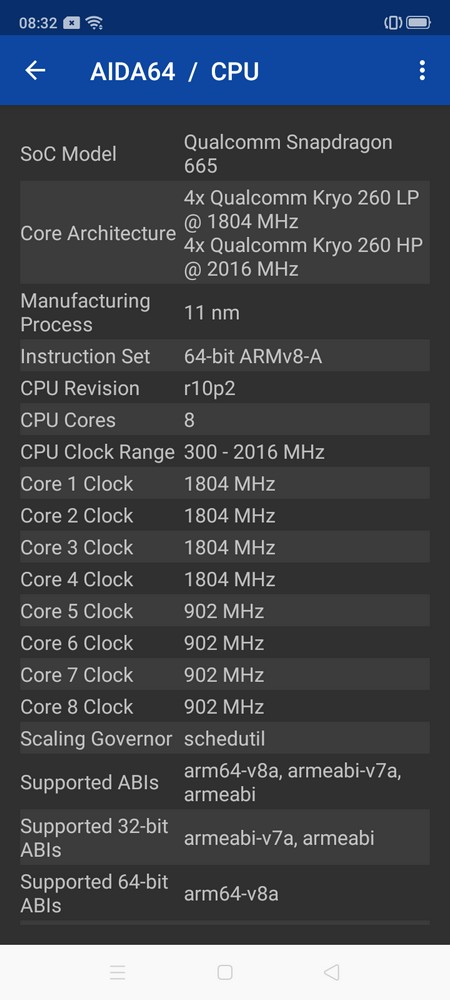
Task: Tap the Manufacturing Process 11 nm row
Action: tap(224, 312)
